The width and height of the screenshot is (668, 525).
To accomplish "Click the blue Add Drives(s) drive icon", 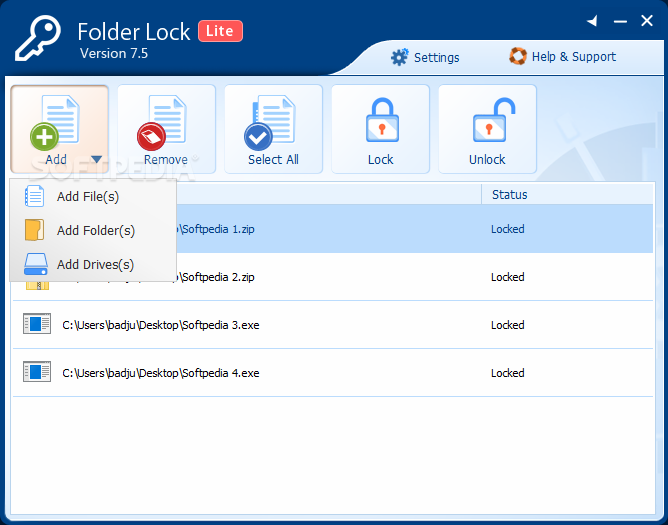I will pyautogui.click(x=36, y=264).
